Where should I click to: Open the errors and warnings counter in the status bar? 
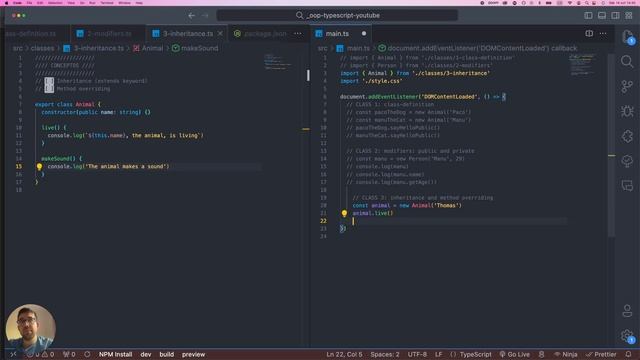[x=40, y=354]
